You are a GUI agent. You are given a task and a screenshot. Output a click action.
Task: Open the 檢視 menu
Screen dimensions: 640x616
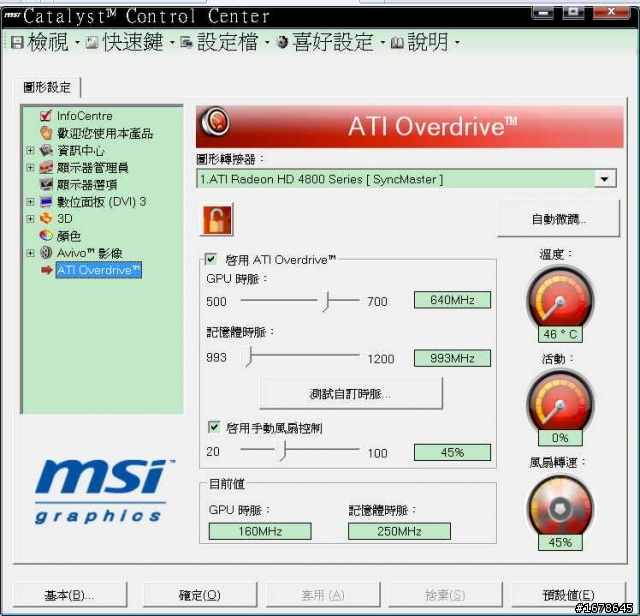click(x=48, y=42)
